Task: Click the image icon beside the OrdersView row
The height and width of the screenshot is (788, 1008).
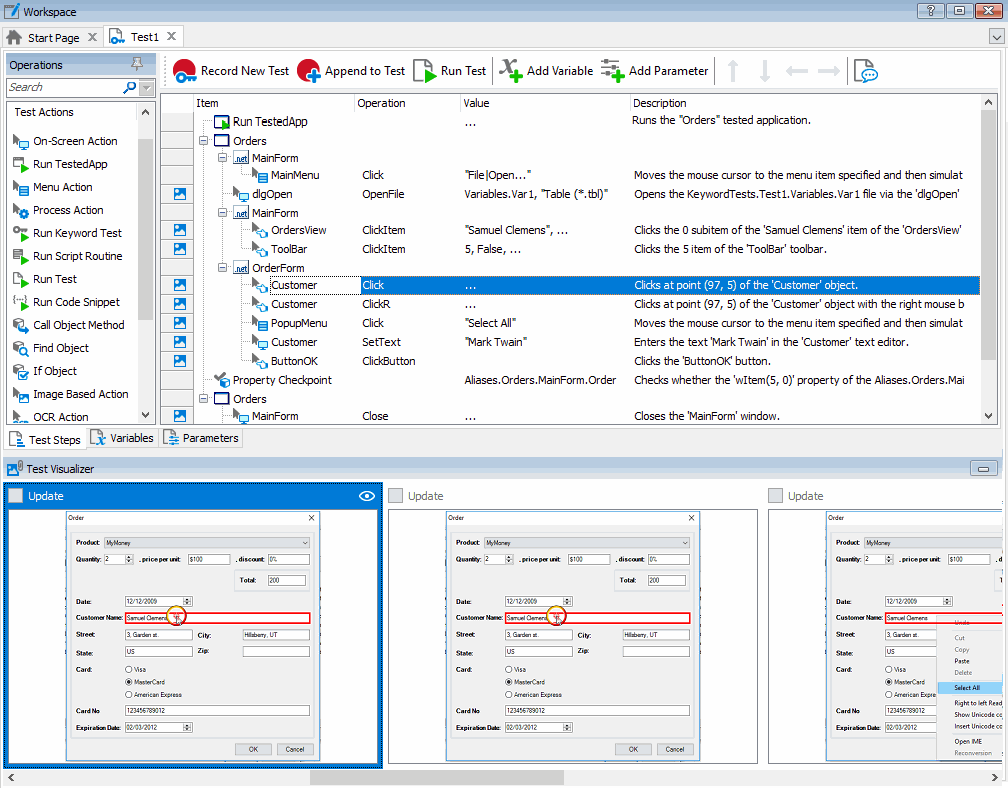Action: (180, 230)
